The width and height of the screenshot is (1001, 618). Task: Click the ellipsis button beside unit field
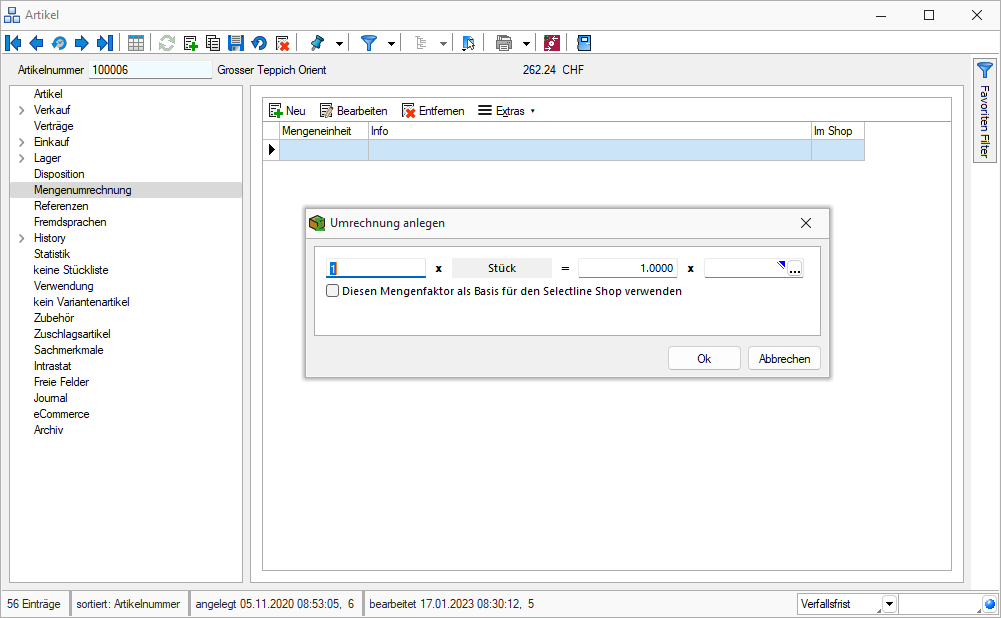pyautogui.click(x=795, y=269)
